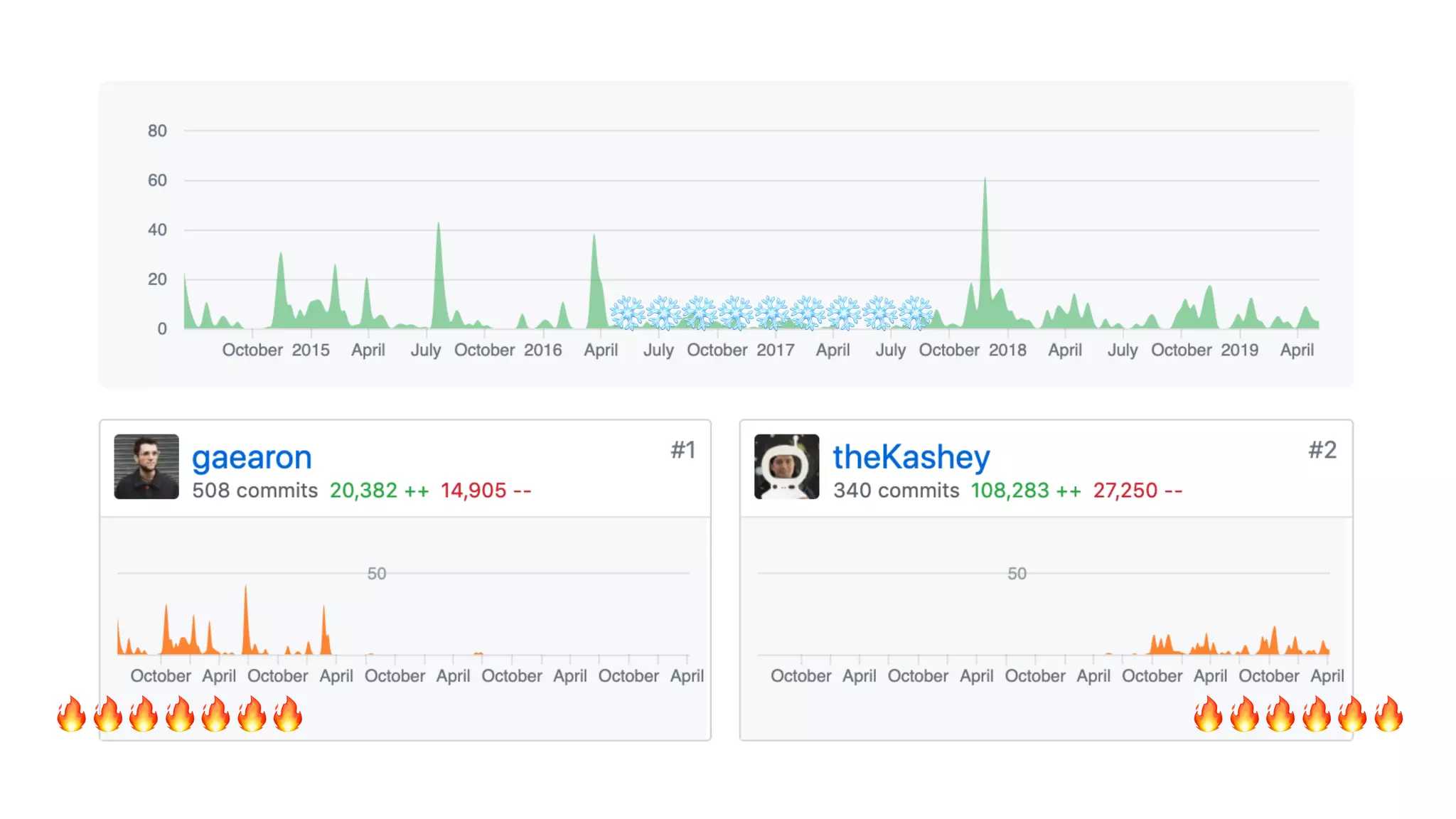
Task: Click the 2017 label on main chart axis
Action: 775,350
